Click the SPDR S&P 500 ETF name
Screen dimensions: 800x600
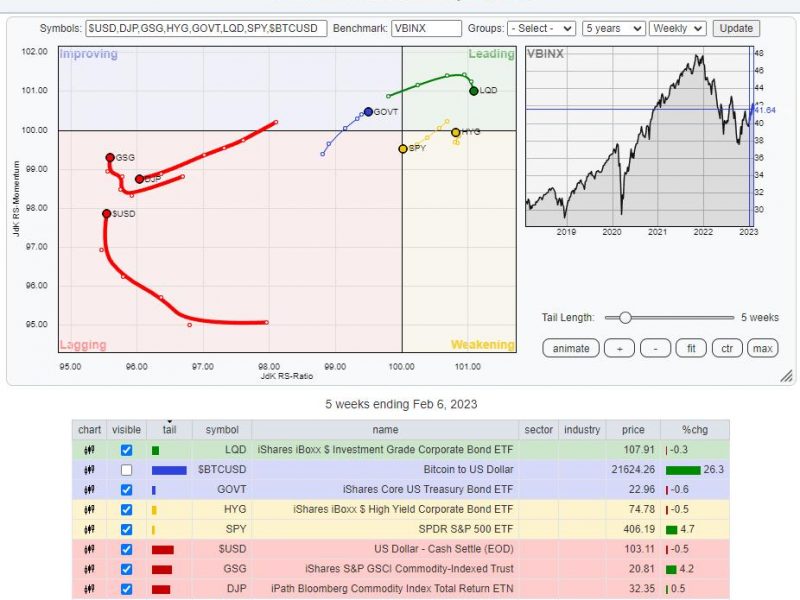tap(466, 529)
